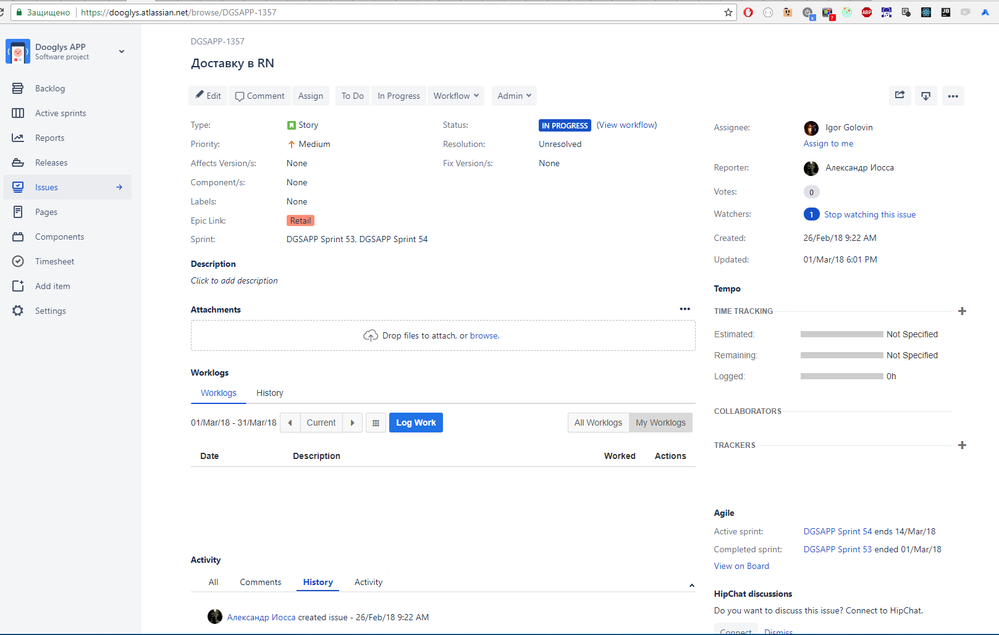This screenshot has width=999, height=635.
Task: Open the View workflow link
Action: click(x=627, y=125)
